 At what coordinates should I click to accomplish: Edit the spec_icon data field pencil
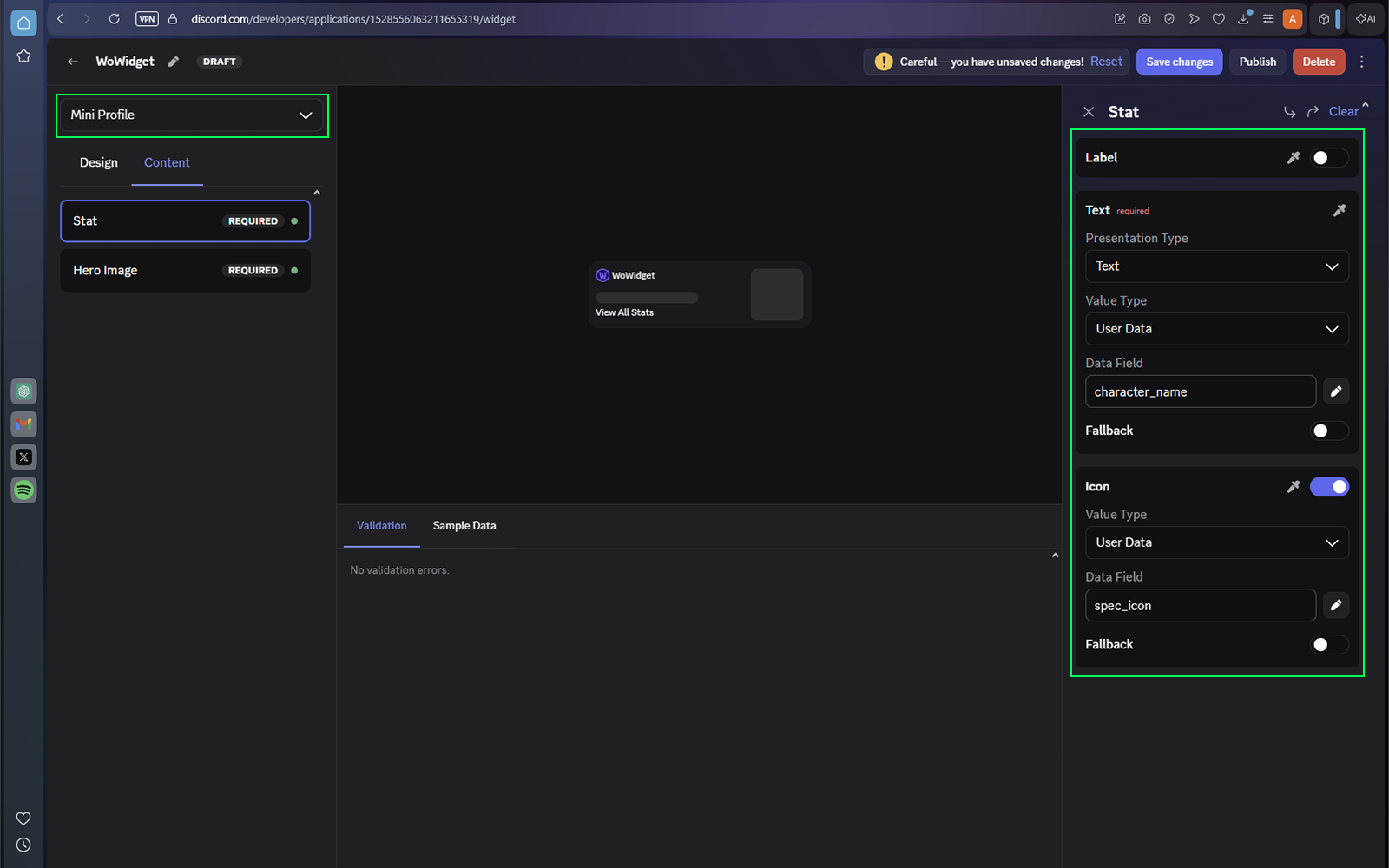tap(1336, 605)
